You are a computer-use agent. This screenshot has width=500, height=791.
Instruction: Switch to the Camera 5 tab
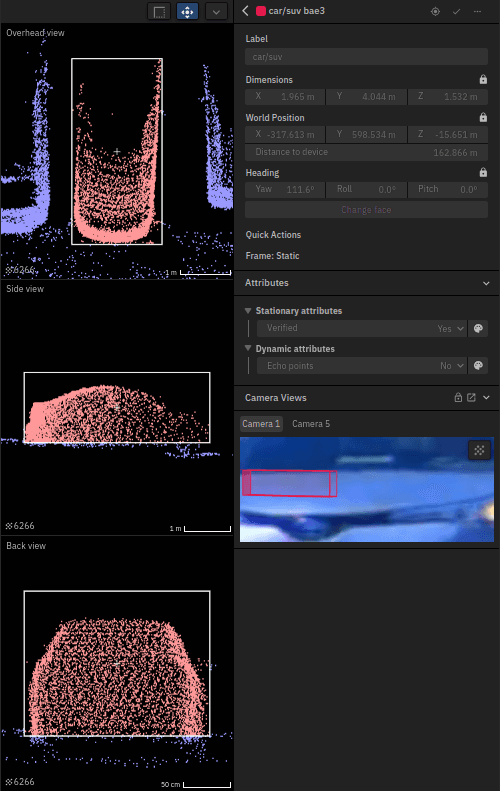tap(311, 424)
